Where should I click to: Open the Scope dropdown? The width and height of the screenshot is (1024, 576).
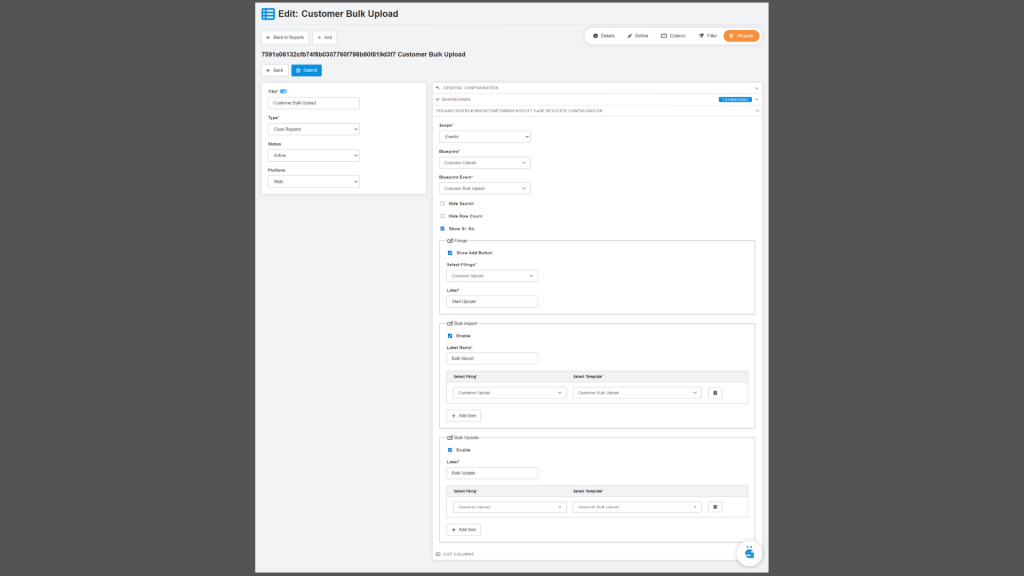[484, 136]
